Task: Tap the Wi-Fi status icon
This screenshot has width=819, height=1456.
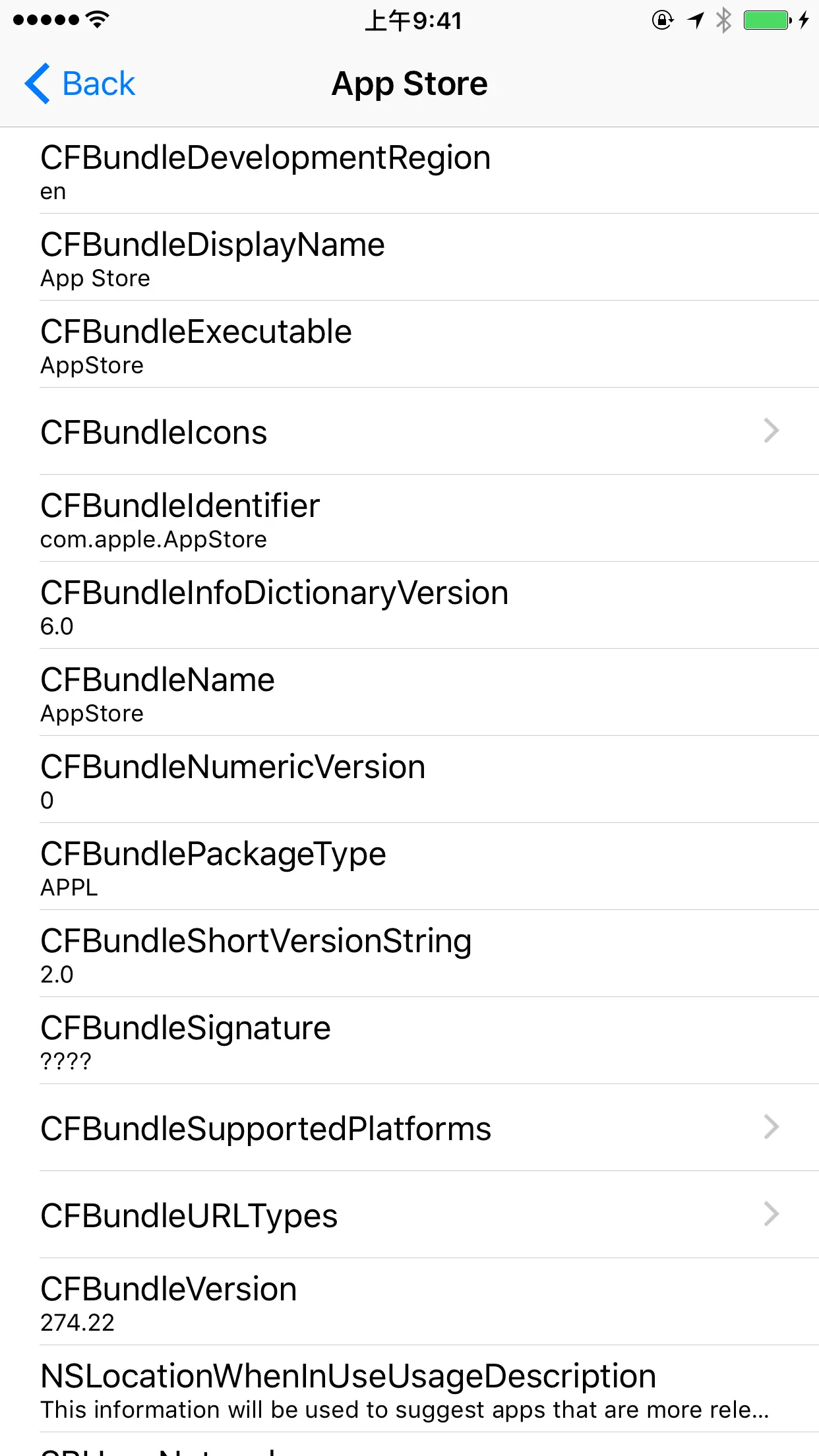Action: click(98, 20)
